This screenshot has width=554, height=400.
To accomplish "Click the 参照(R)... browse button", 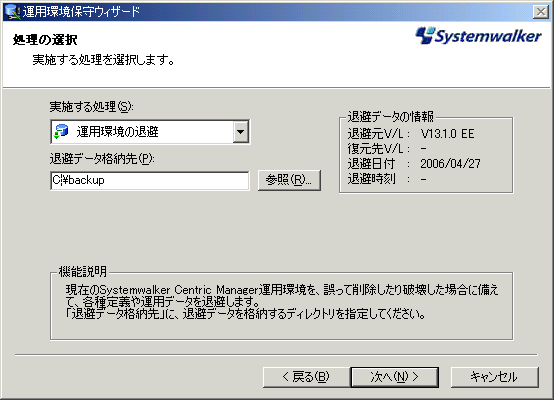I will tap(289, 180).
